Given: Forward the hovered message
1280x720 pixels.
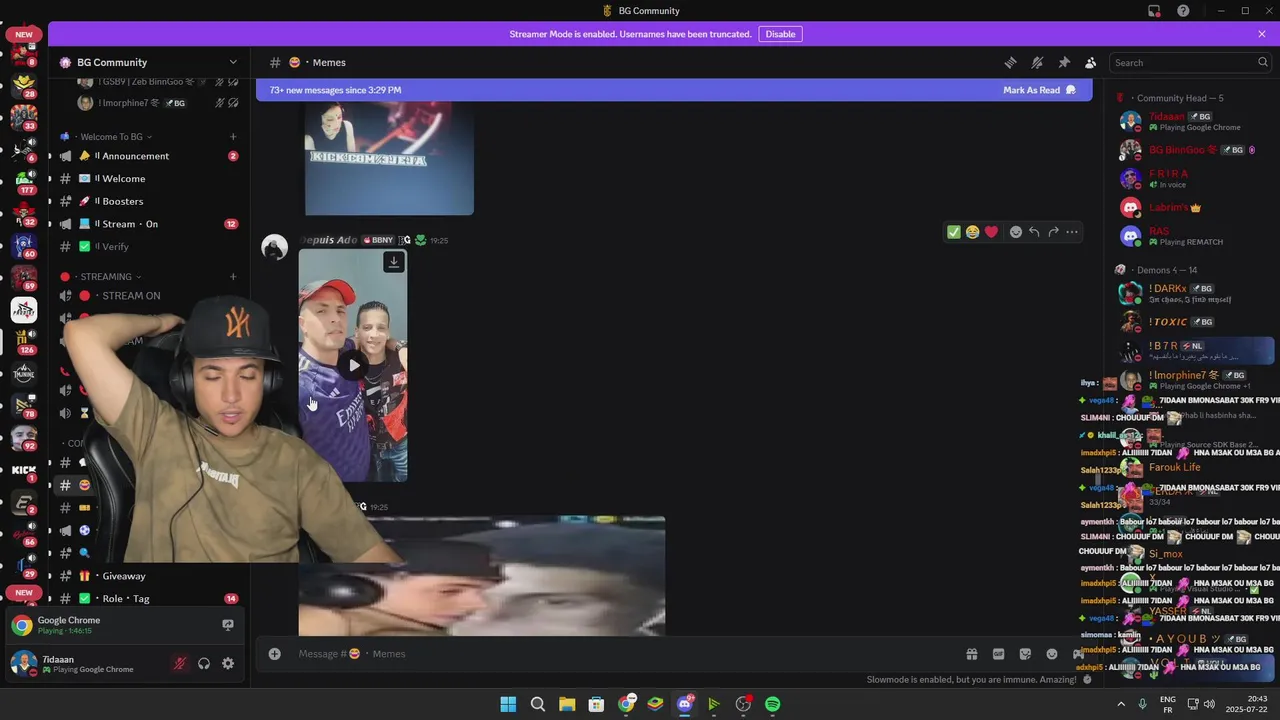Looking at the screenshot, I should coord(1053,232).
